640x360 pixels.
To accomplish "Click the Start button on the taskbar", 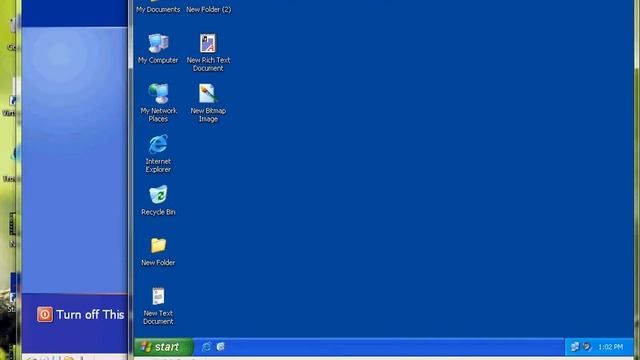I will pos(164,347).
